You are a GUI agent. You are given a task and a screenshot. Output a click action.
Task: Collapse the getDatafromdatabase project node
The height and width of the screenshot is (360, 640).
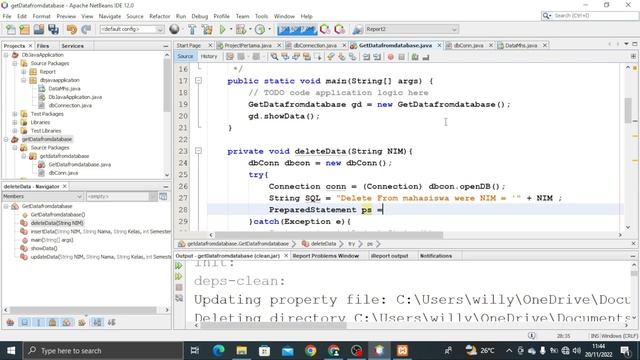pos(6,139)
